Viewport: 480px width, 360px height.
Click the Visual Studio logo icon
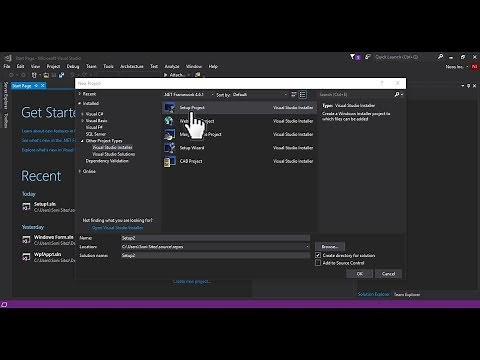pyautogui.click(x=8, y=58)
